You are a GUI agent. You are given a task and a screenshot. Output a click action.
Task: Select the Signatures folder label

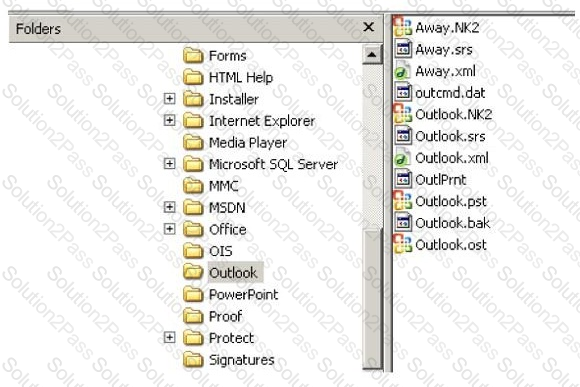point(242,360)
